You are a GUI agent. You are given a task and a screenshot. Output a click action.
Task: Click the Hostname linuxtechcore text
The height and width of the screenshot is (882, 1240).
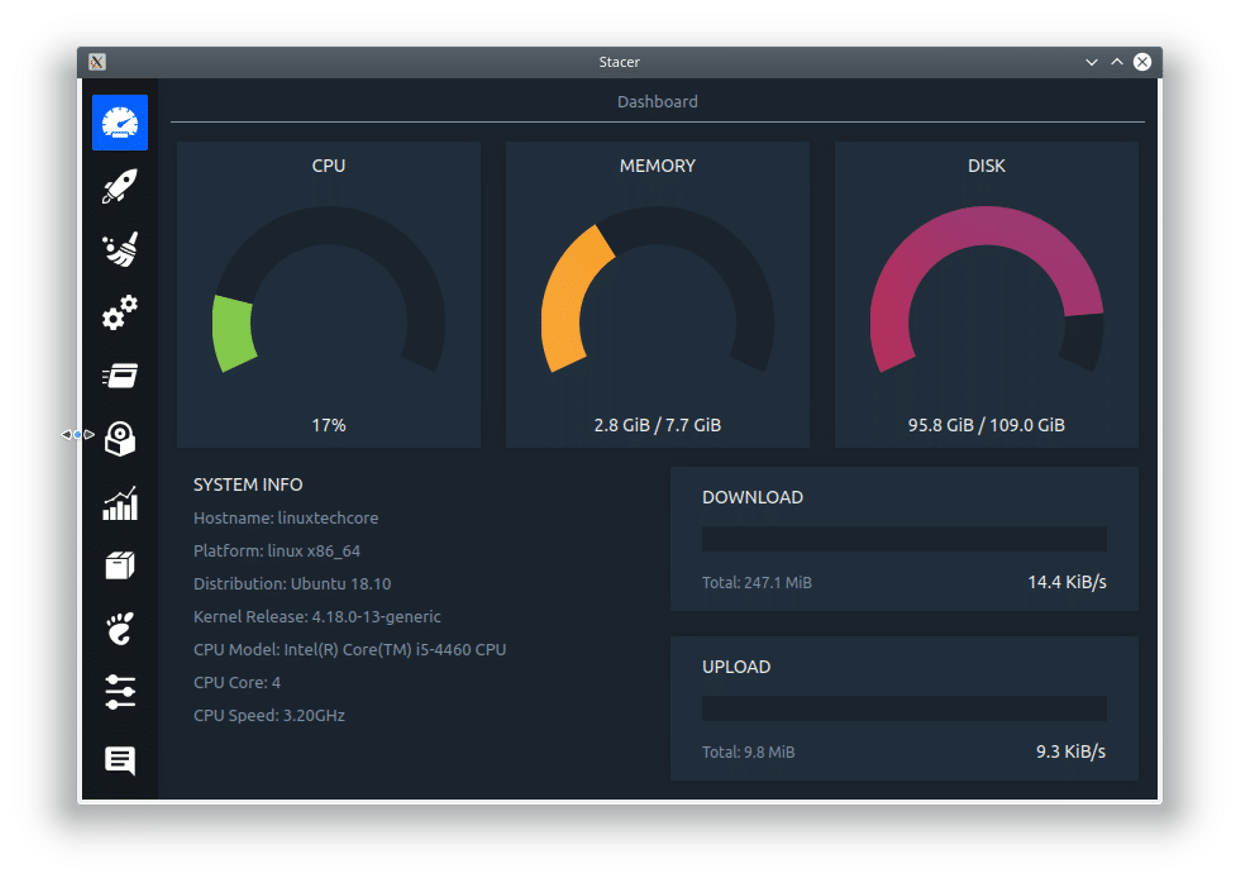(x=286, y=518)
